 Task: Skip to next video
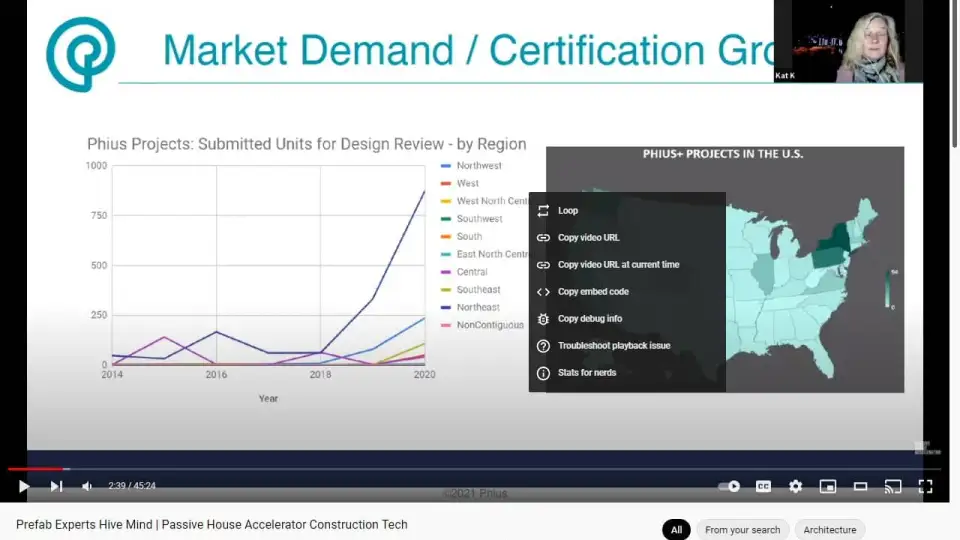[56, 486]
